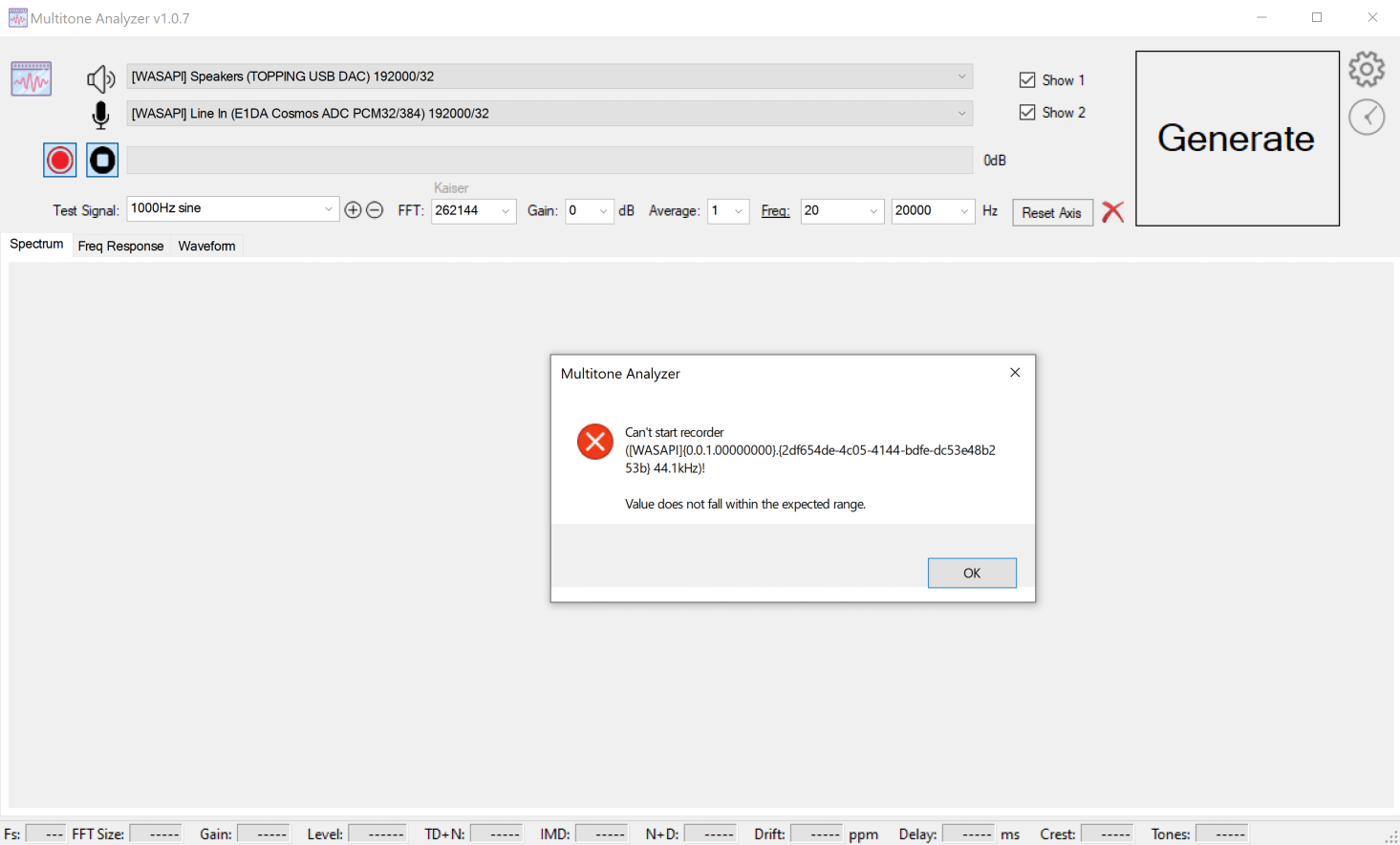Close the Multitone Analyzer error dialog
The height and width of the screenshot is (845, 1400).
coord(1015,373)
